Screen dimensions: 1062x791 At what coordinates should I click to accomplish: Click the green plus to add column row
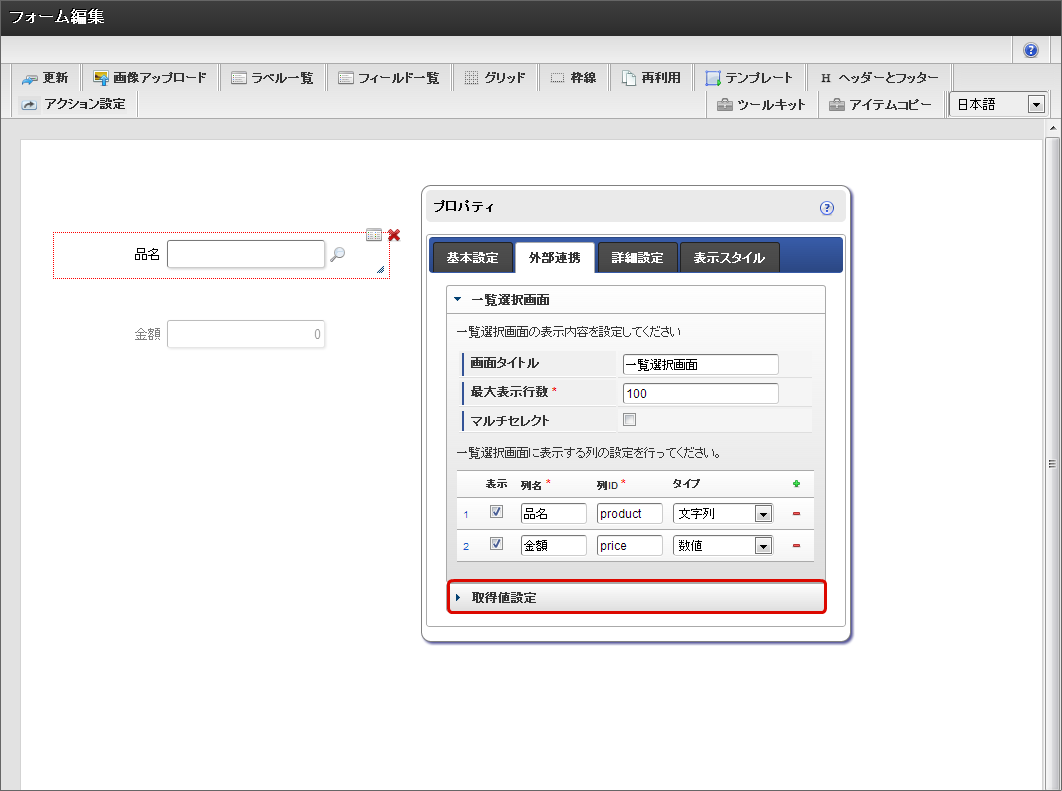(x=796, y=484)
